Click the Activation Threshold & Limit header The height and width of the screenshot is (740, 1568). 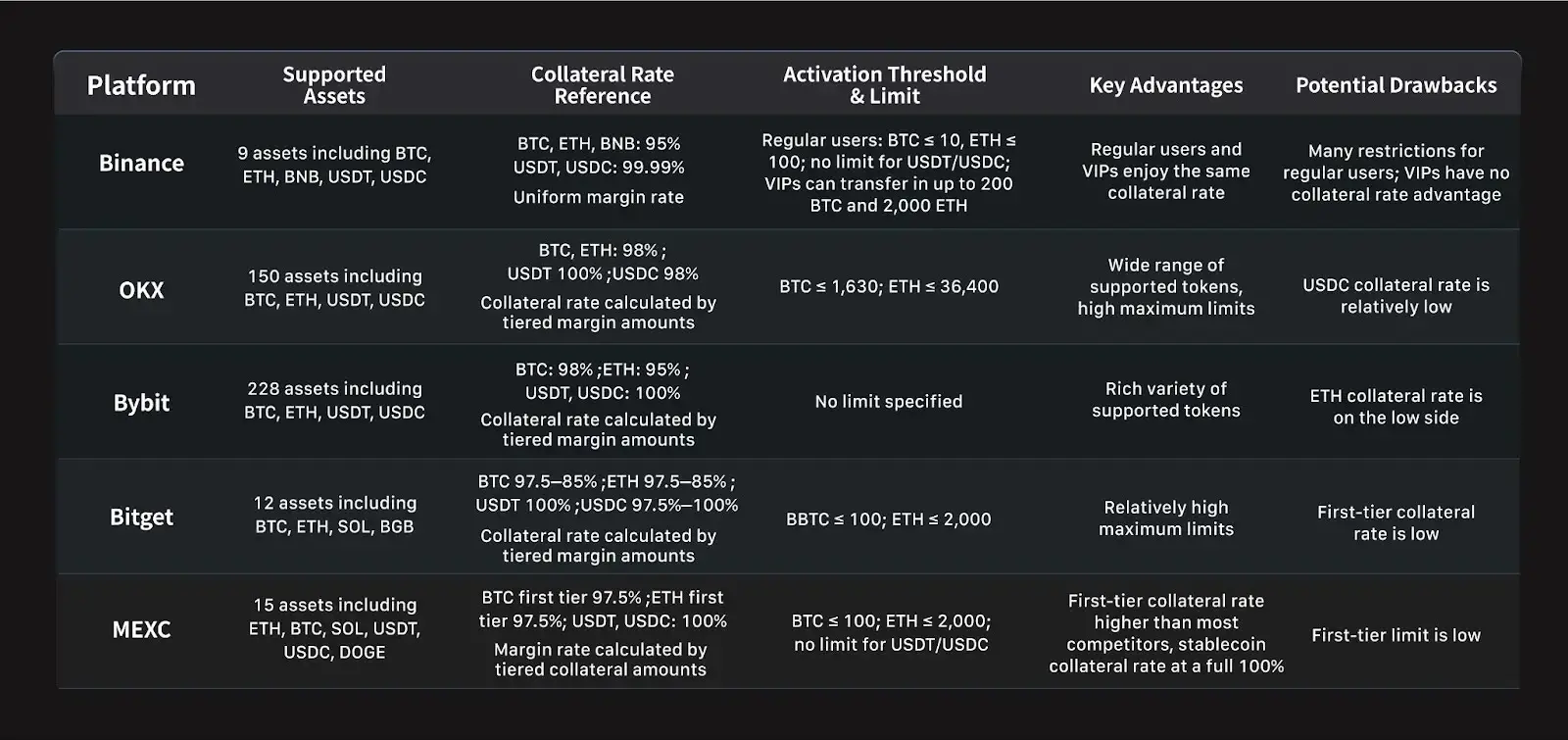884,85
